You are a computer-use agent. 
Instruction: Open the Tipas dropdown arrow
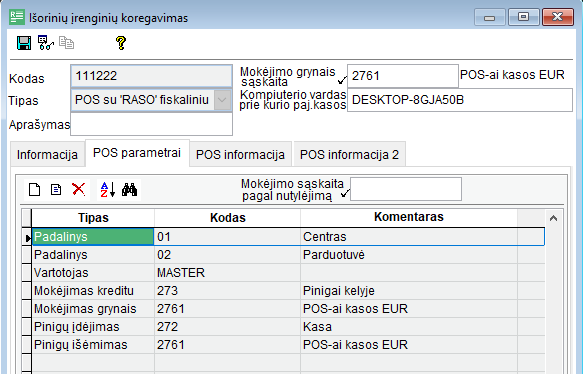click(222, 100)
